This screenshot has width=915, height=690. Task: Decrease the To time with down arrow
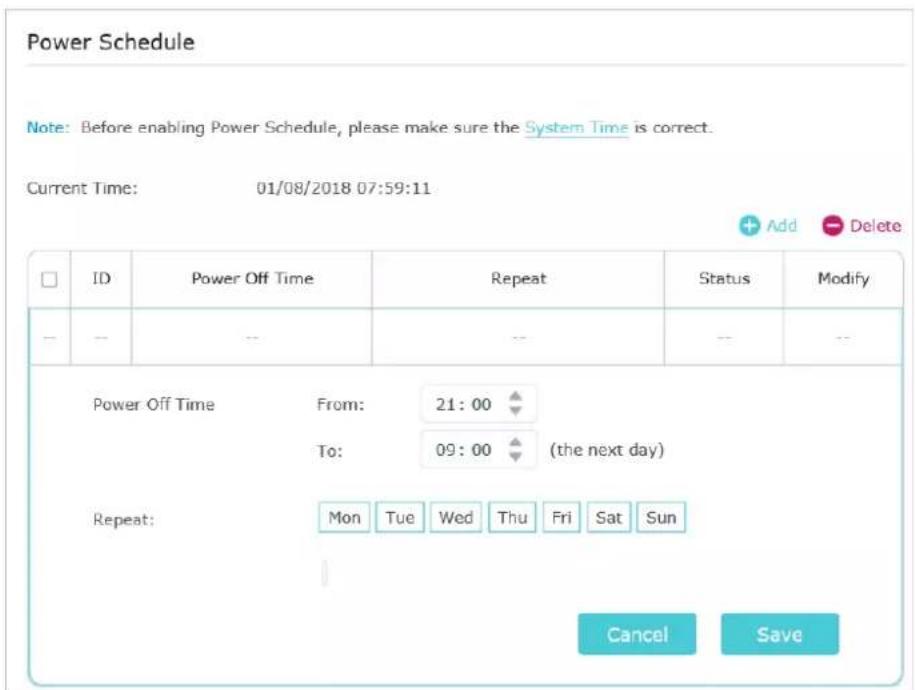point(515,456)
